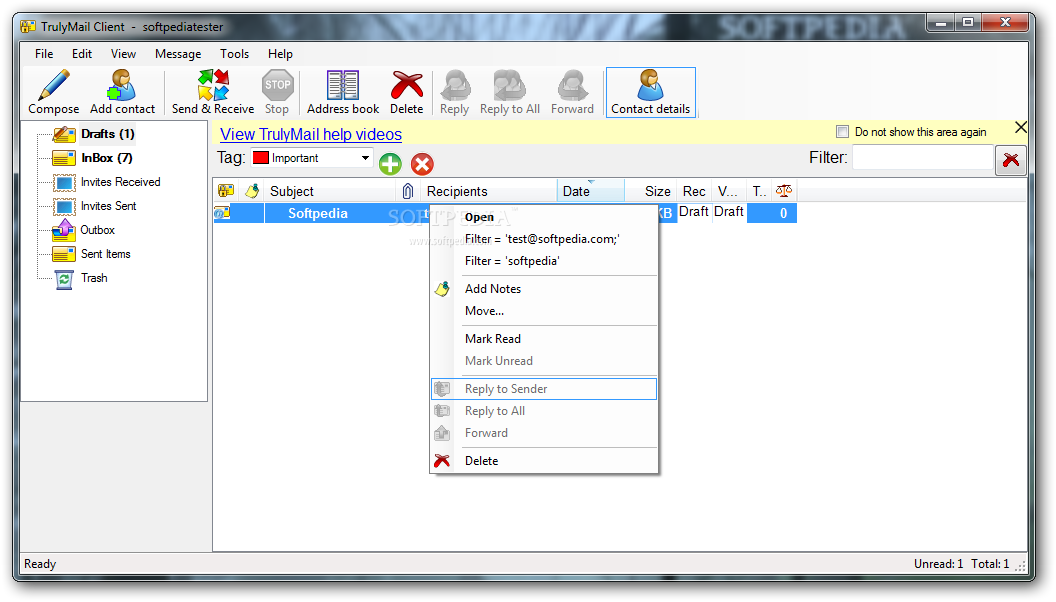Click the red Important color swatch
Image resolution: width=1056 pixels, height=602 pixels.
pos(261,158)
